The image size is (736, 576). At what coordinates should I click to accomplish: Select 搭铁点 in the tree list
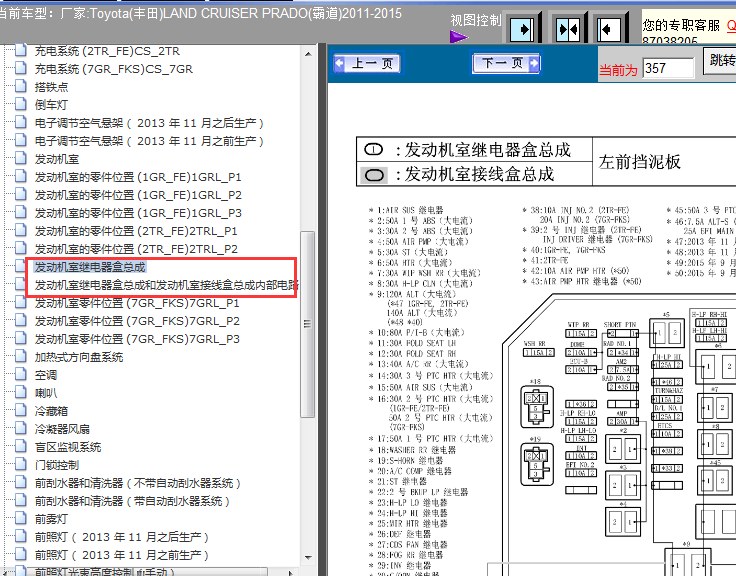tap(51, 87)
